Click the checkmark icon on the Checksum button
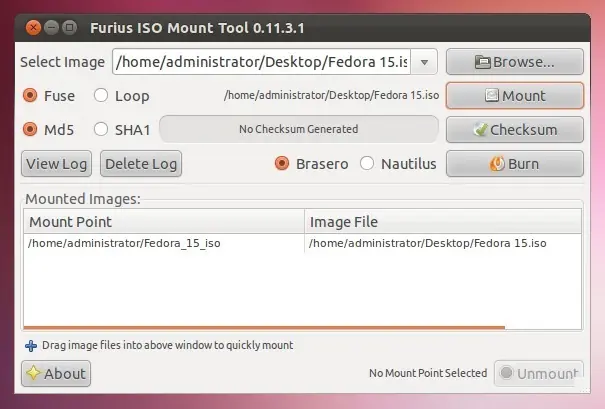Image resolution: width=605 pixels, height=409 pixels. click(480, 129)
